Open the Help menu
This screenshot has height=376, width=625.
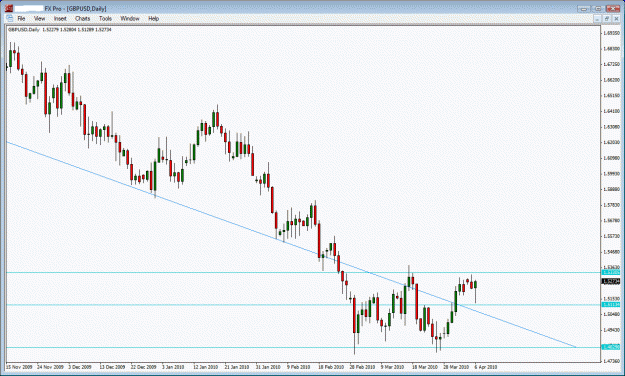coord(153,18)
